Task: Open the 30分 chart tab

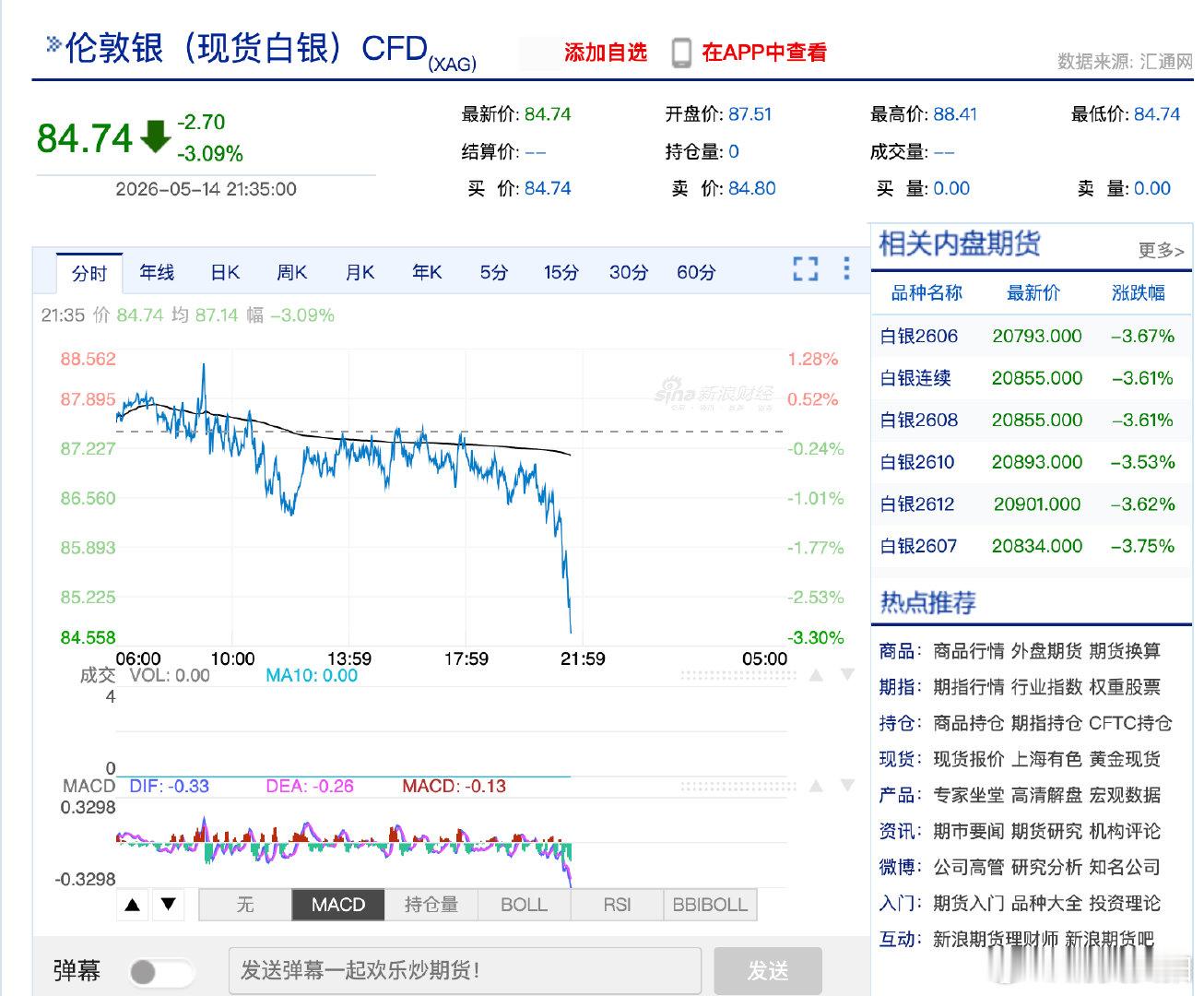Action: coord(629,272)
